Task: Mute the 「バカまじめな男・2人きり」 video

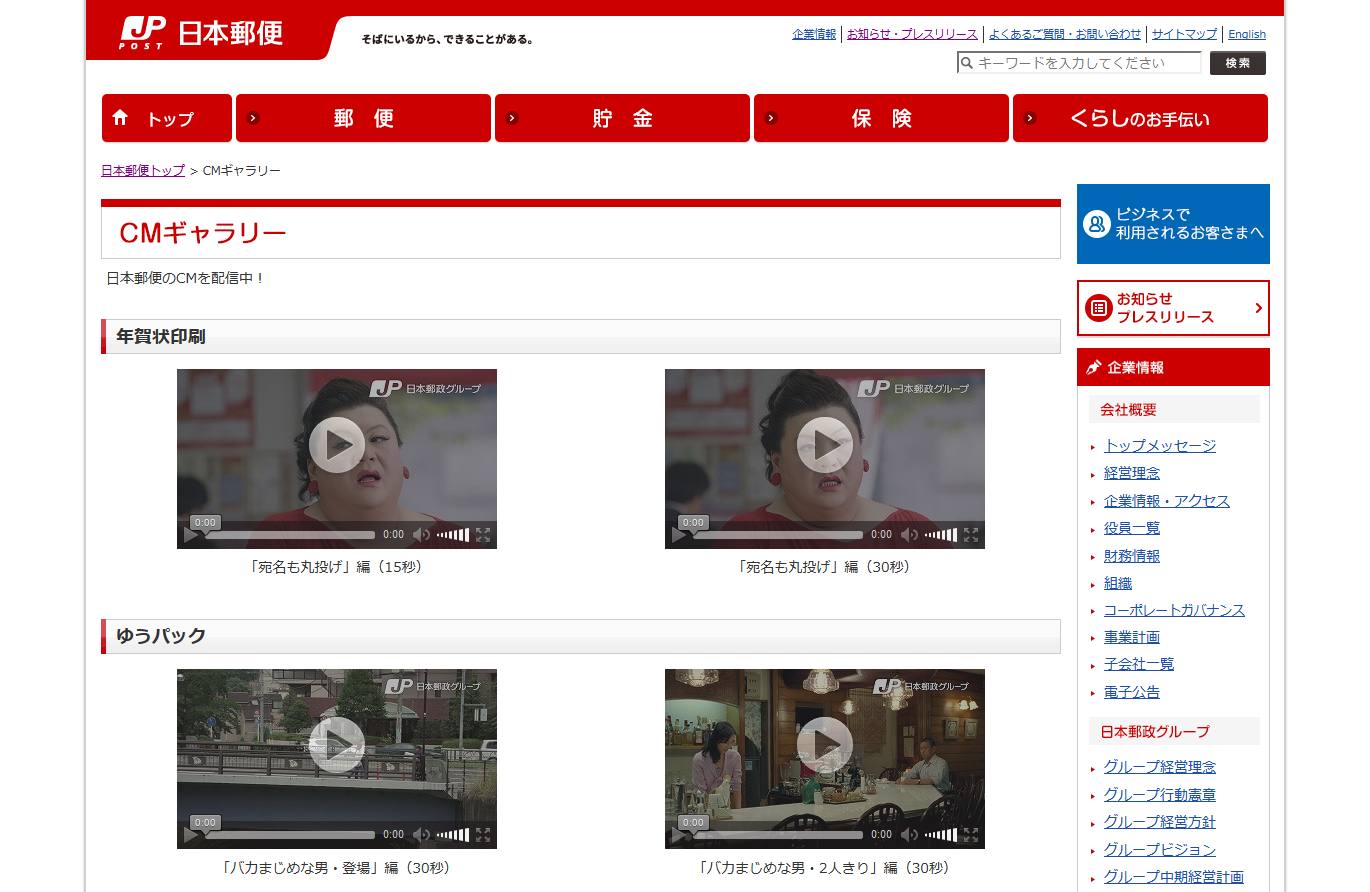Action: click(x=909, y=835)
